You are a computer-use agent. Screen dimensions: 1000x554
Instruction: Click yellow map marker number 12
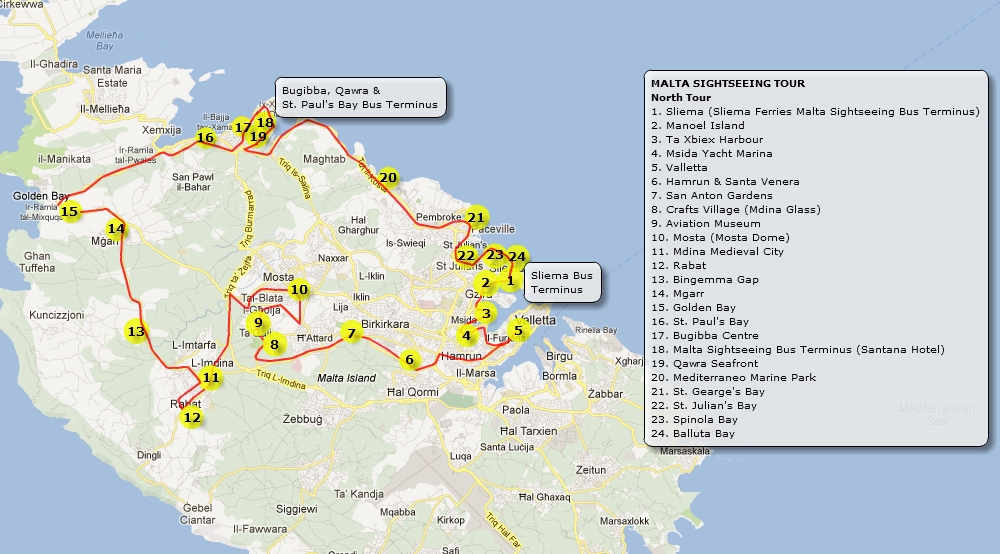pyautogui.click(x=192, y=418)
